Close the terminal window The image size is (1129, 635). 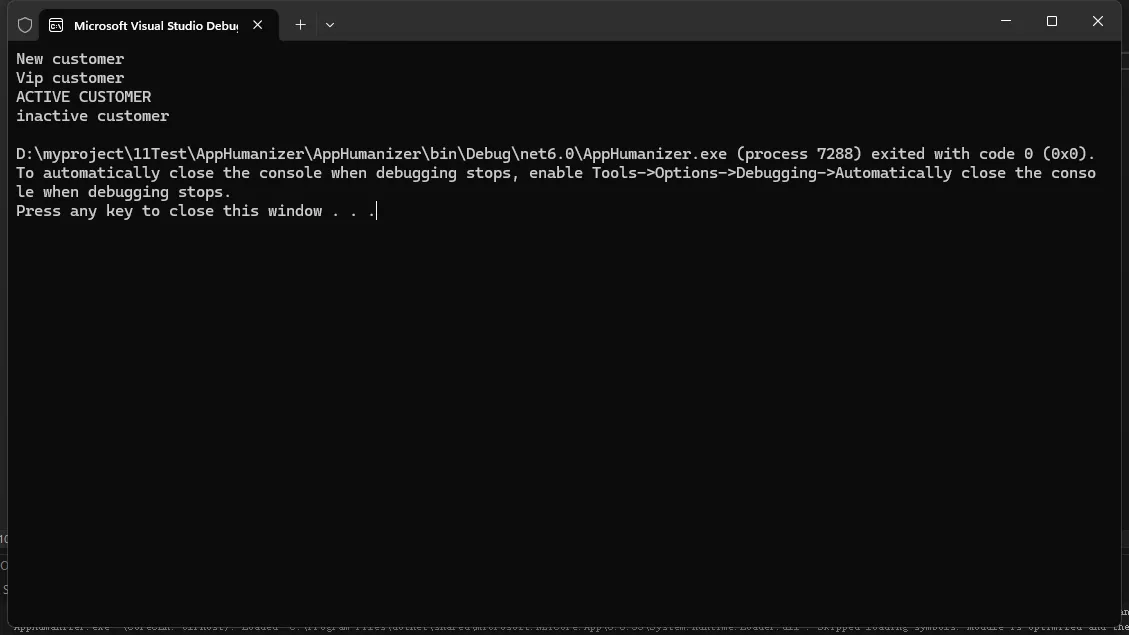1097,21
